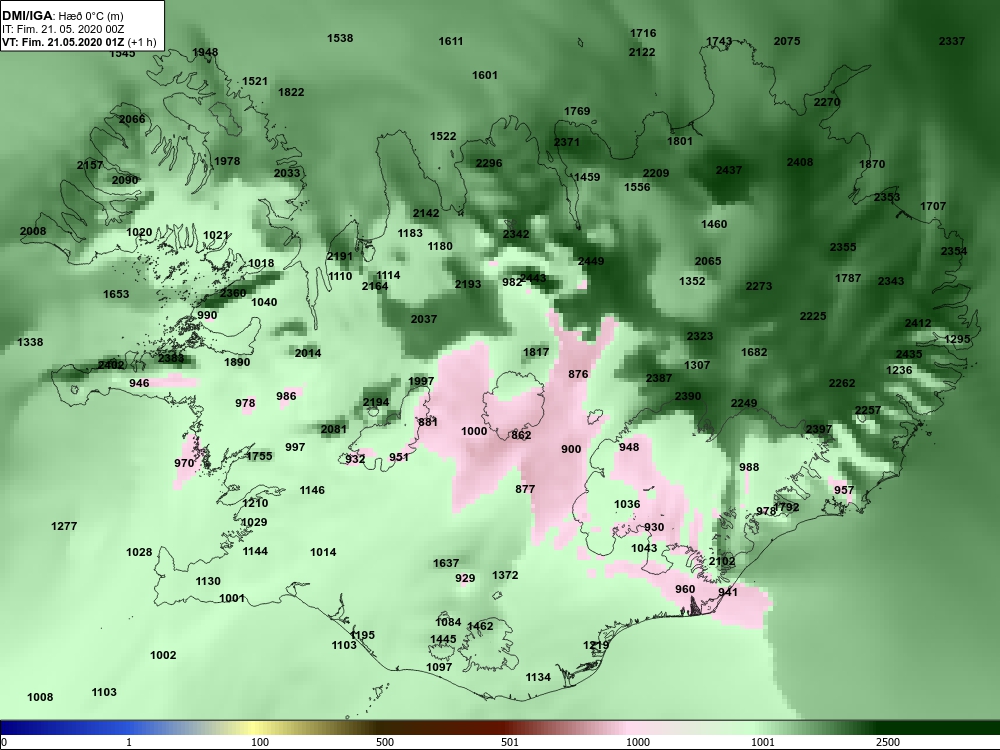Click the map value '1637'

coord(446,563)
